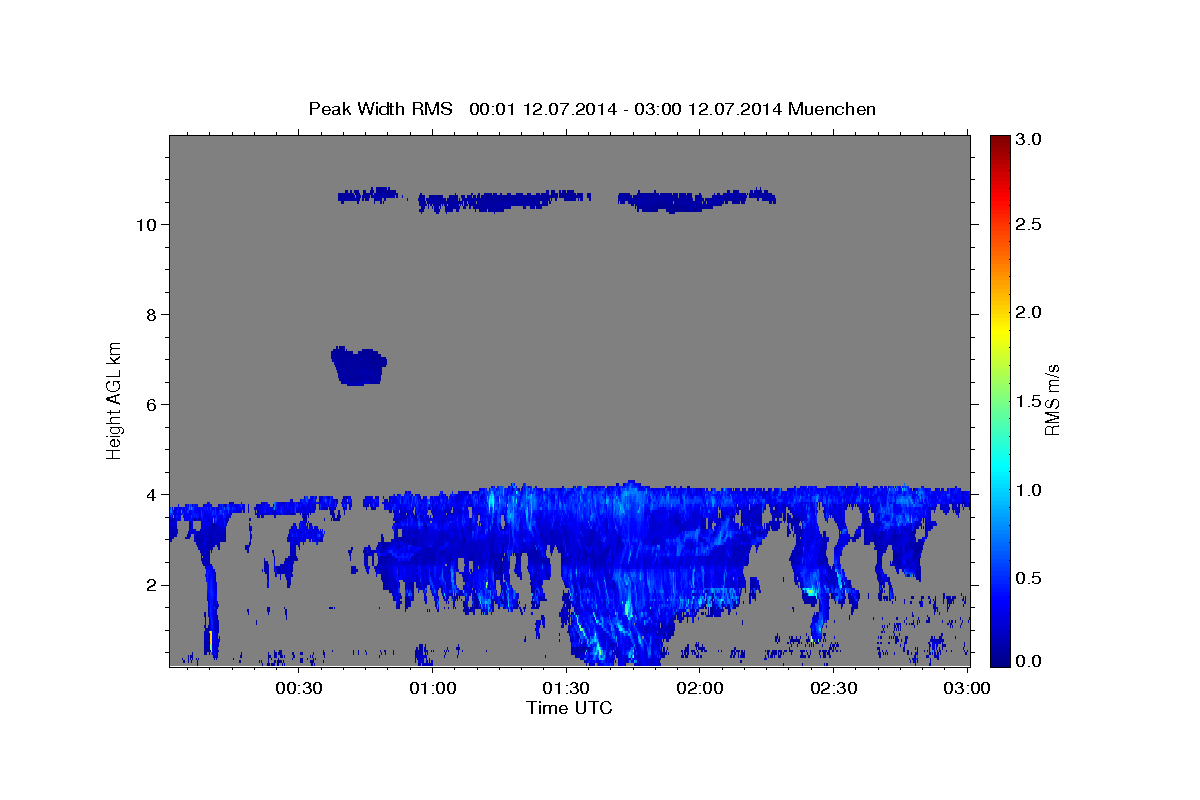Screen dimensions: 1200x800
Task: Click the 'Height AGL km' axis label
Action: tap(115, 401)
